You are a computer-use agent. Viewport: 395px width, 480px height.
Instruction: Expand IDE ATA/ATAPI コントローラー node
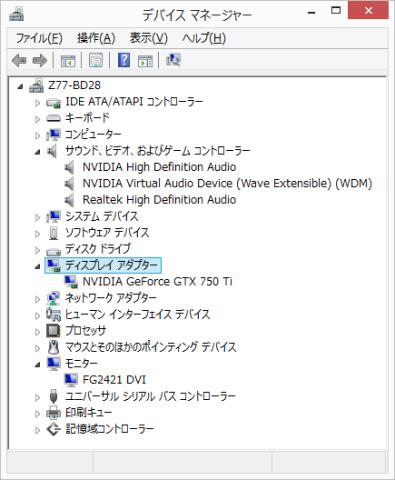pyautogui.click(x=37, y=103)
